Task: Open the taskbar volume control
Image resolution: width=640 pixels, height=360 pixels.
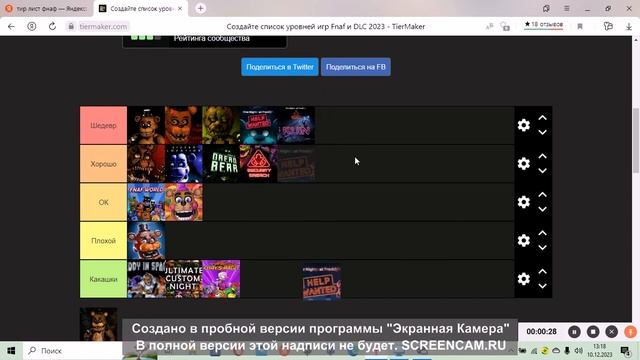Action: coord(578,351)
